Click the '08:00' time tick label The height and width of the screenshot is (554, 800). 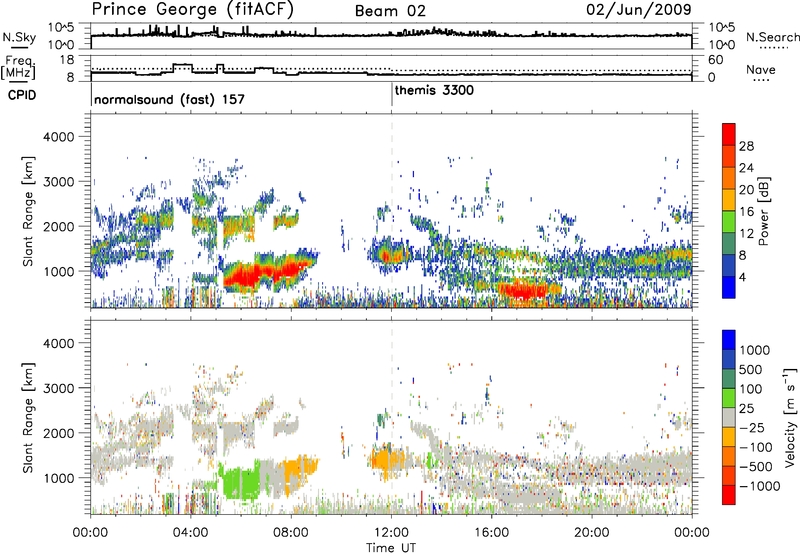coord(291,533)
